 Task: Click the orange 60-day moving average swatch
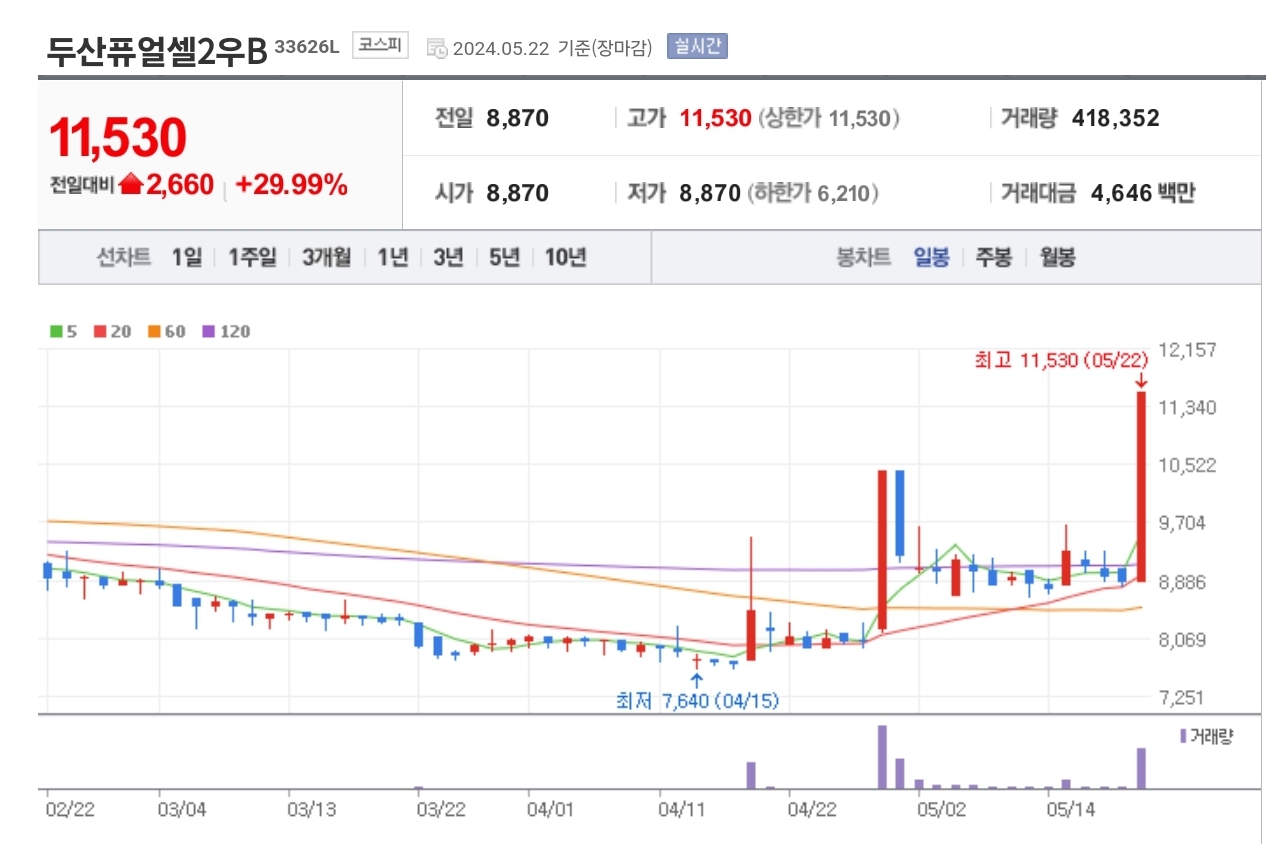click(x=154, y=331)
